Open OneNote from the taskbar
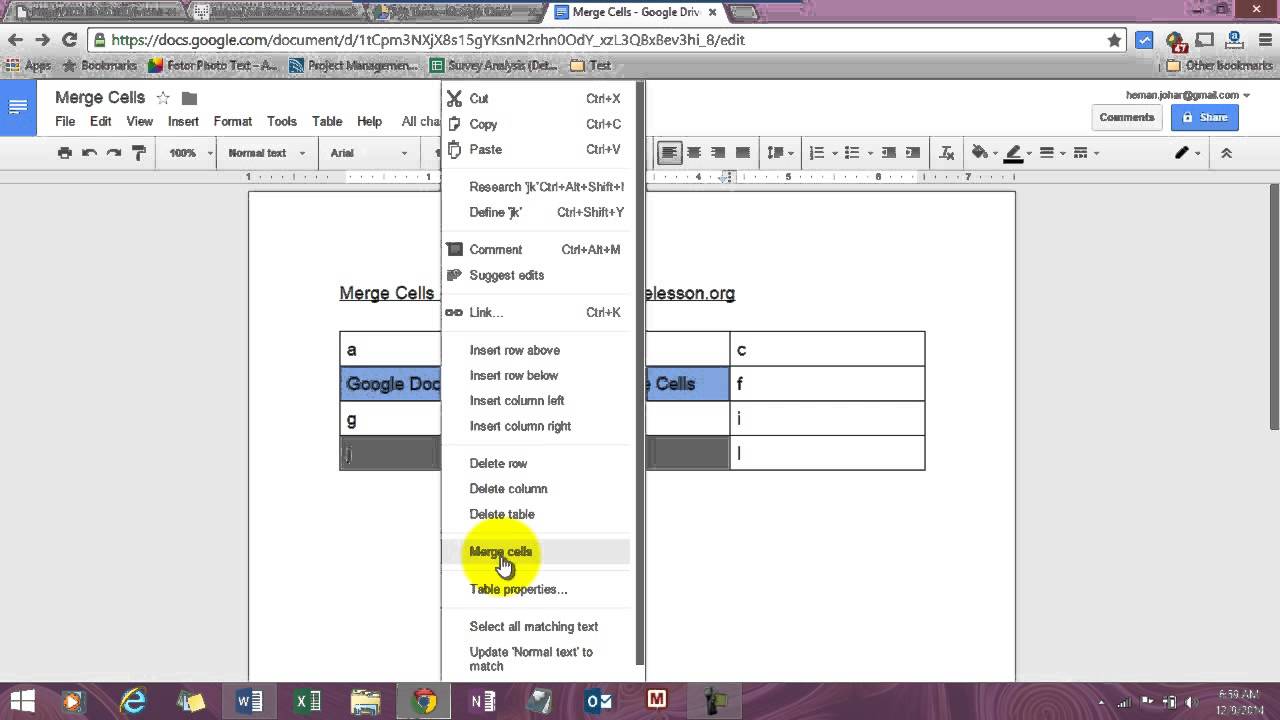The image size is (1280, 720). (x=482, y=701)
